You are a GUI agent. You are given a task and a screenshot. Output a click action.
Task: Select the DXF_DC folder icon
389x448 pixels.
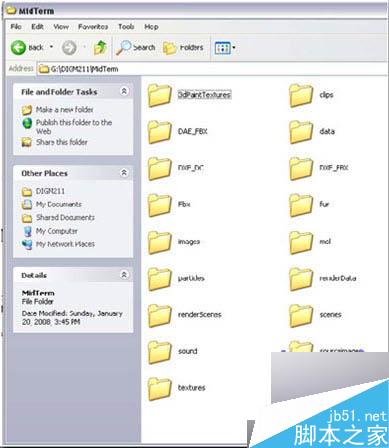(160, 168)
